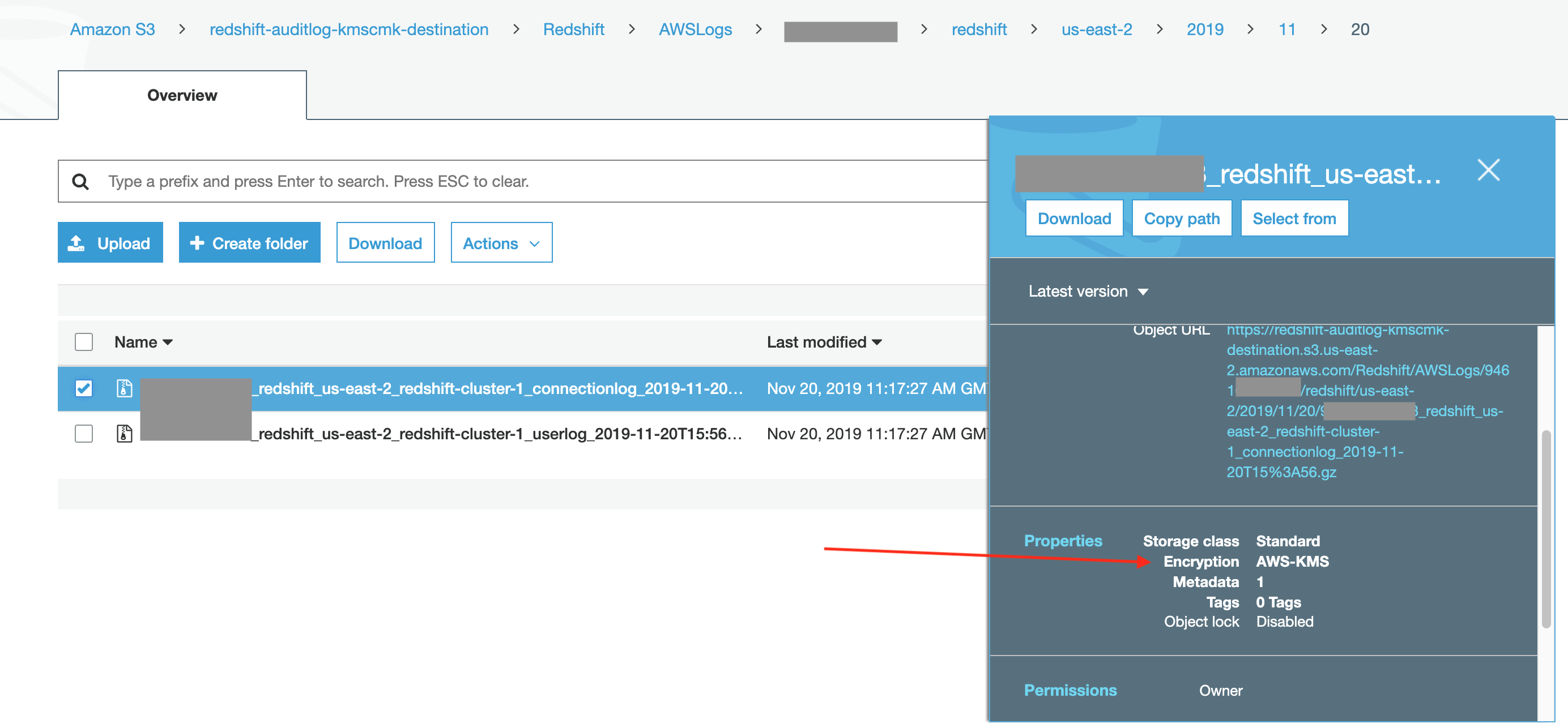Click the search magnifier icon
The image size is (1568, 728).
(x=80, y=181)
